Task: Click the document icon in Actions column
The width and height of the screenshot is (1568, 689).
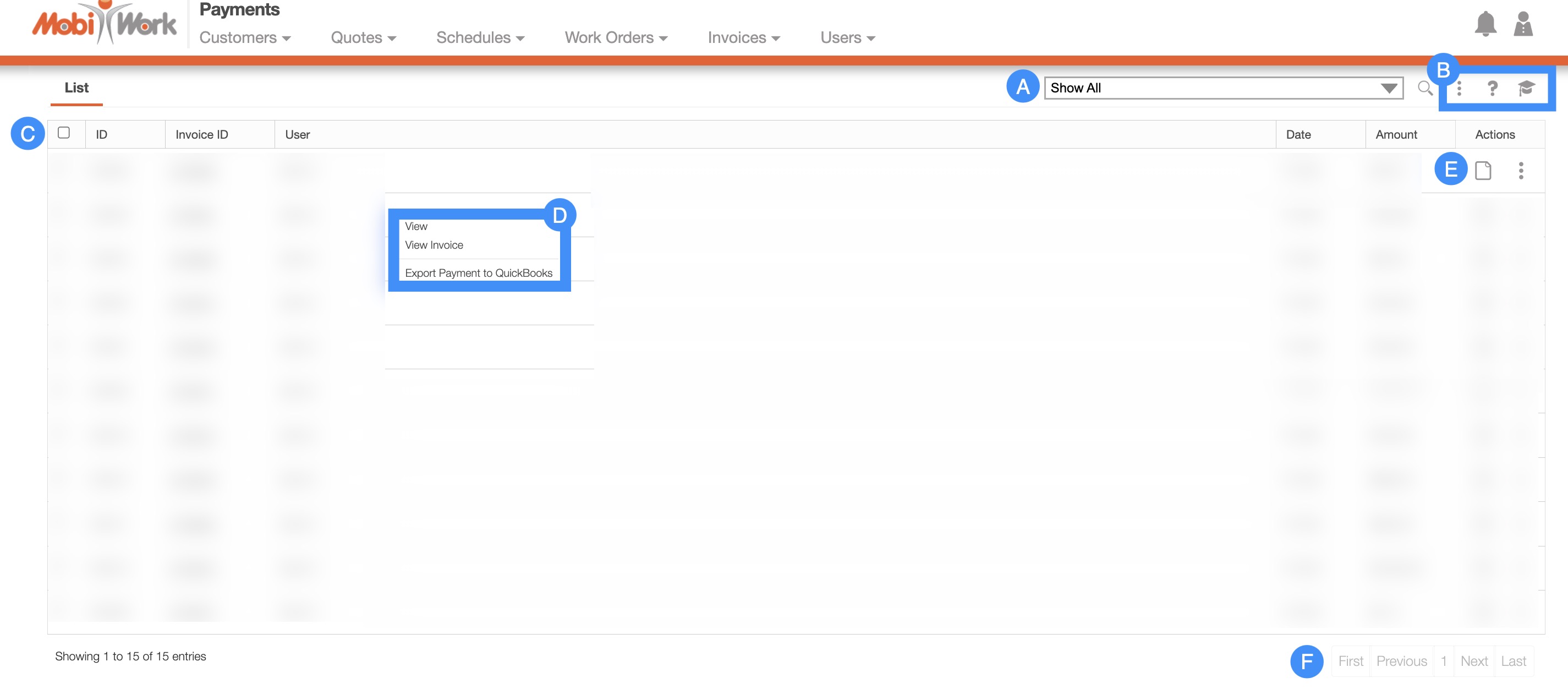Action: pyautogui.click(x=1483, y=171)
